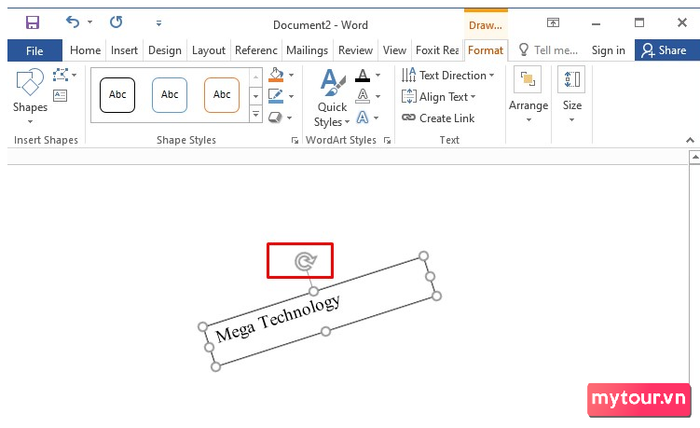Open the Design tab
Viewport: 700px width, 428px height.
(165, 50)
